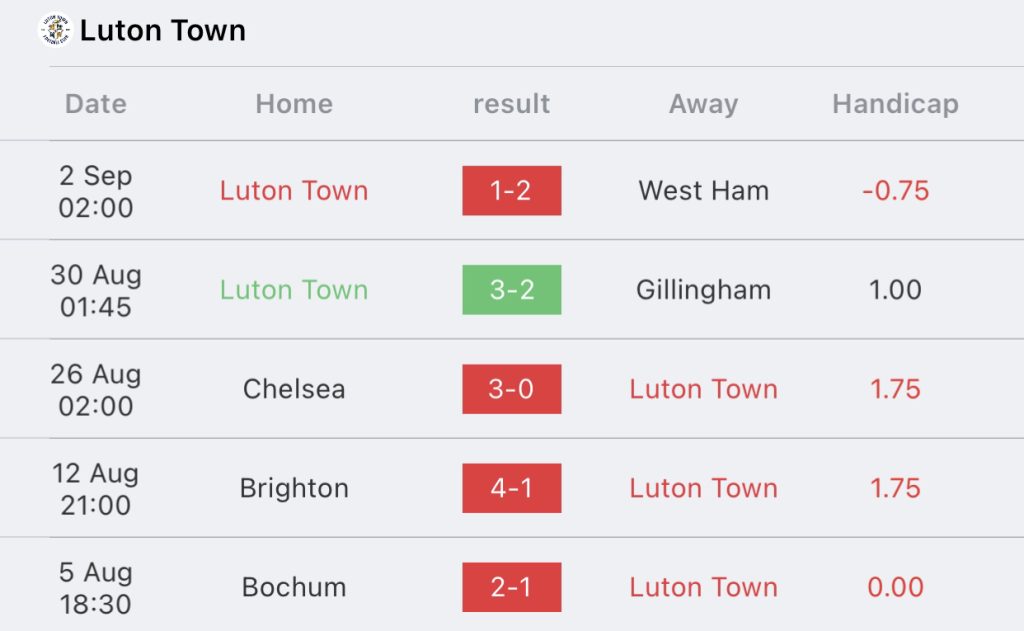Select the Date column header
Image resolution: width=1024 pixels, height=631 pixels.
pyautogui.click(x=96, y=104)
